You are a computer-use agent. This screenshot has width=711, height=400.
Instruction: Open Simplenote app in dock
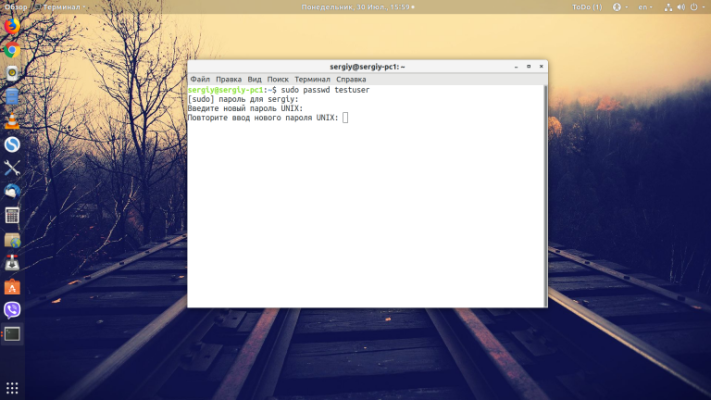pos(12,144)
